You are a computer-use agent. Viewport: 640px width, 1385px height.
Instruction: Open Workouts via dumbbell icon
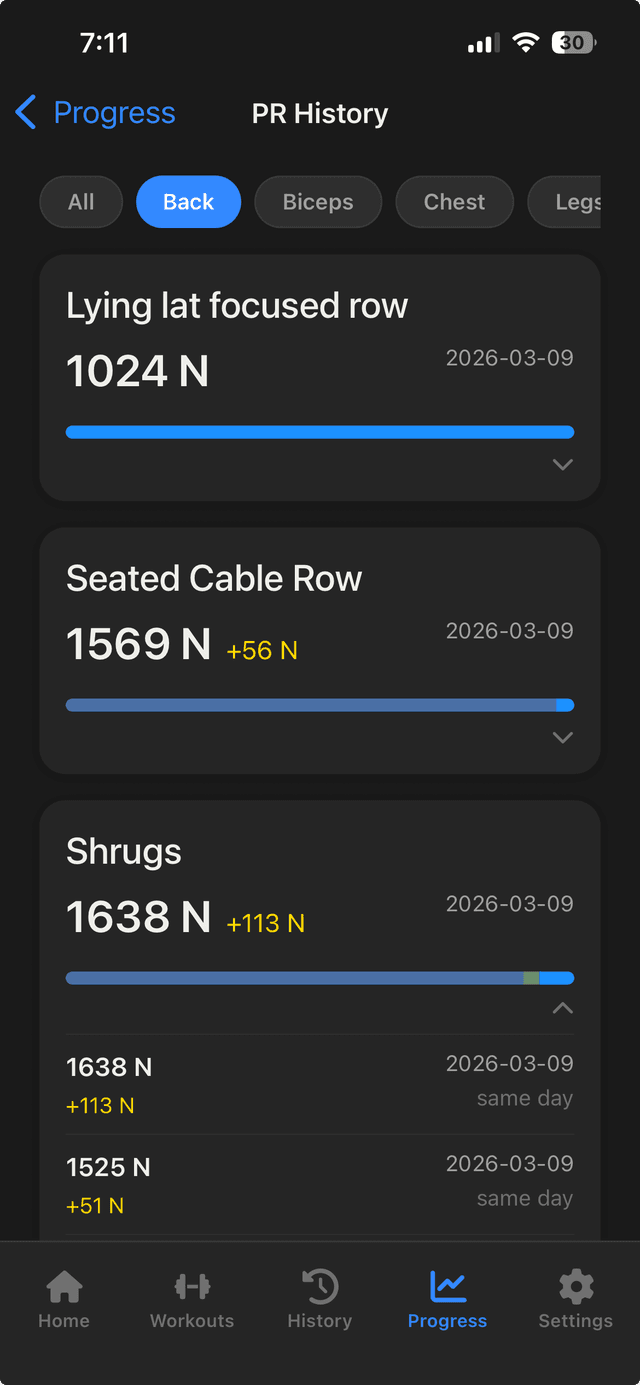pos(192,1286)
